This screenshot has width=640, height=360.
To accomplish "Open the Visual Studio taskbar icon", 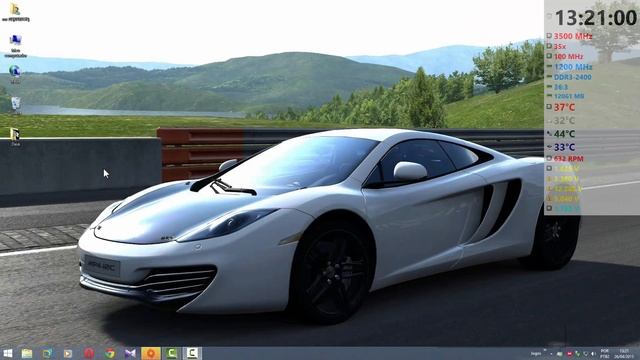I will coord(130,353).
